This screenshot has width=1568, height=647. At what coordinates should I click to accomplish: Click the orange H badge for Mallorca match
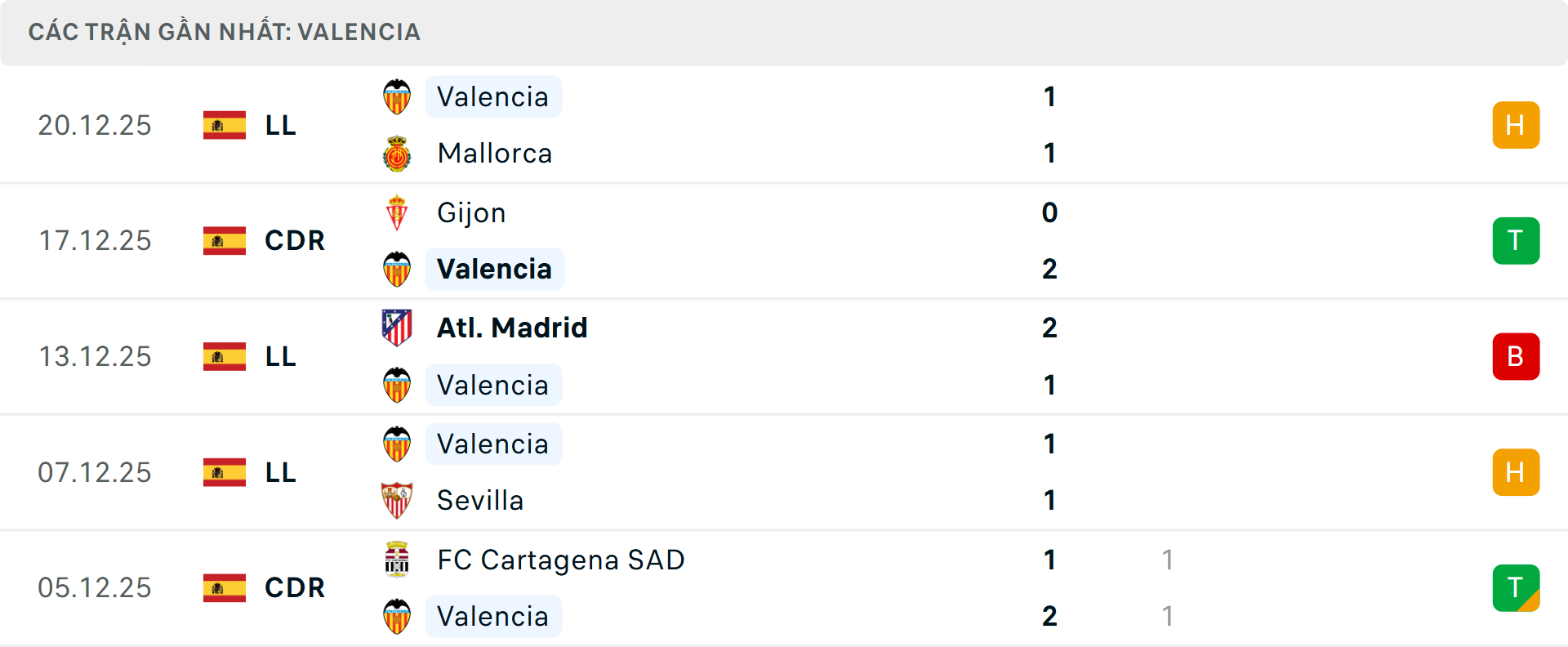coord(1516,125)
